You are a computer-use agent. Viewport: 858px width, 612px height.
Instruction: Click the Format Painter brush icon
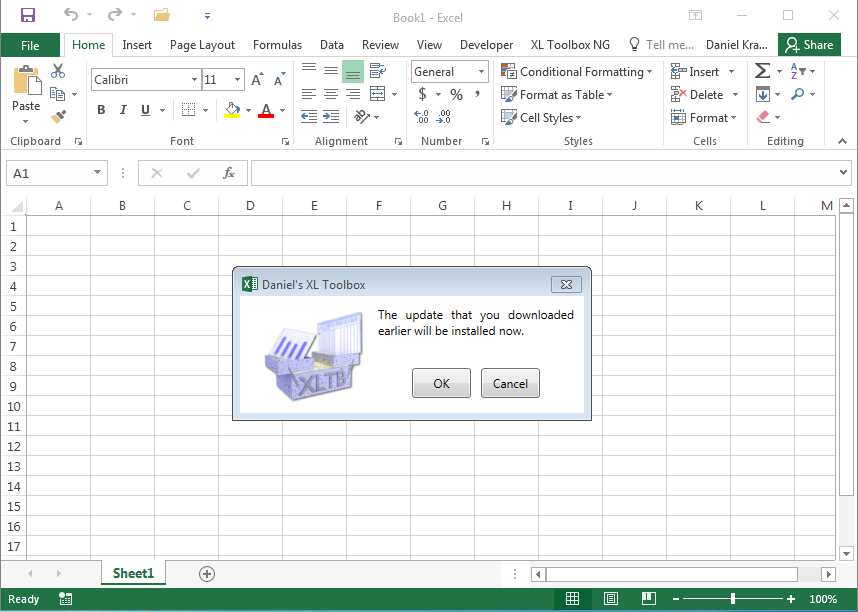(58, 117)
